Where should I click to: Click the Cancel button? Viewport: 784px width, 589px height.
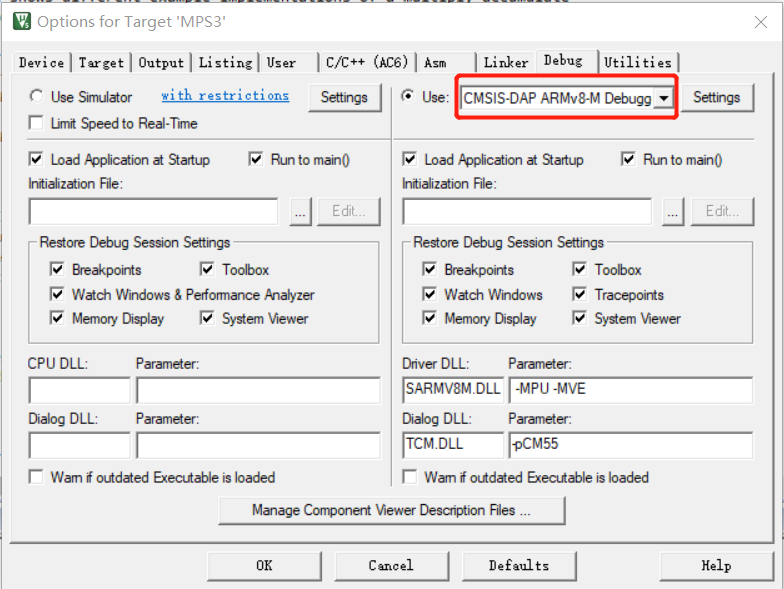pyautogui.click(x=392, y=566)
